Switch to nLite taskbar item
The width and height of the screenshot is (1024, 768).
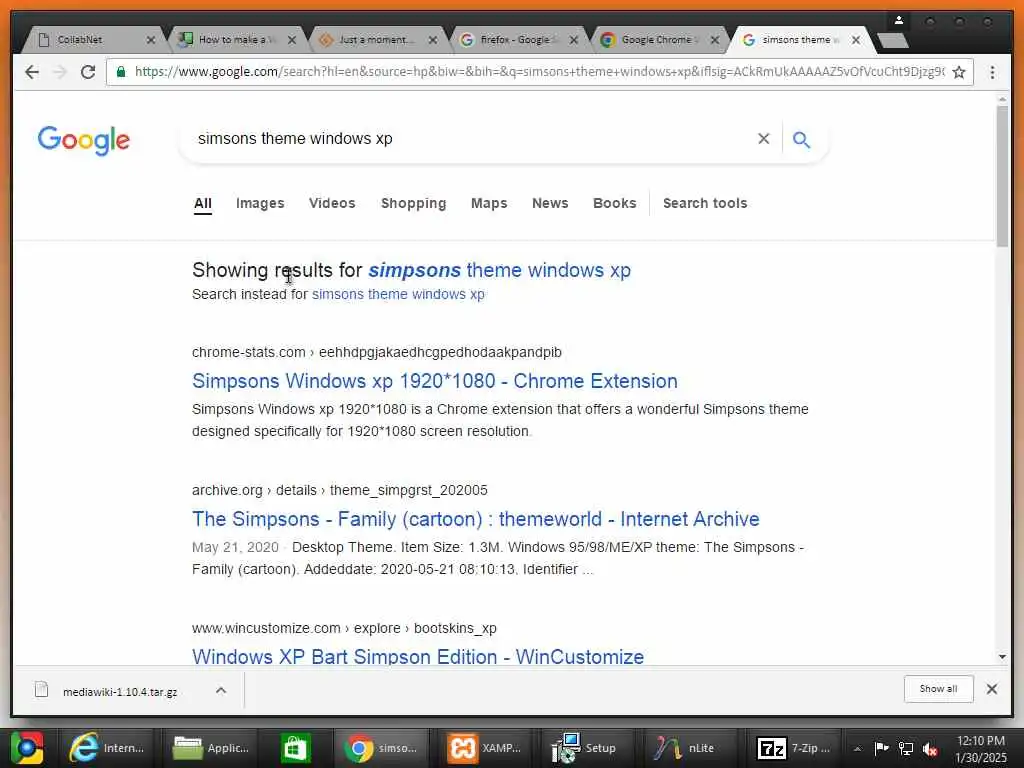click(x=686, y=748)
